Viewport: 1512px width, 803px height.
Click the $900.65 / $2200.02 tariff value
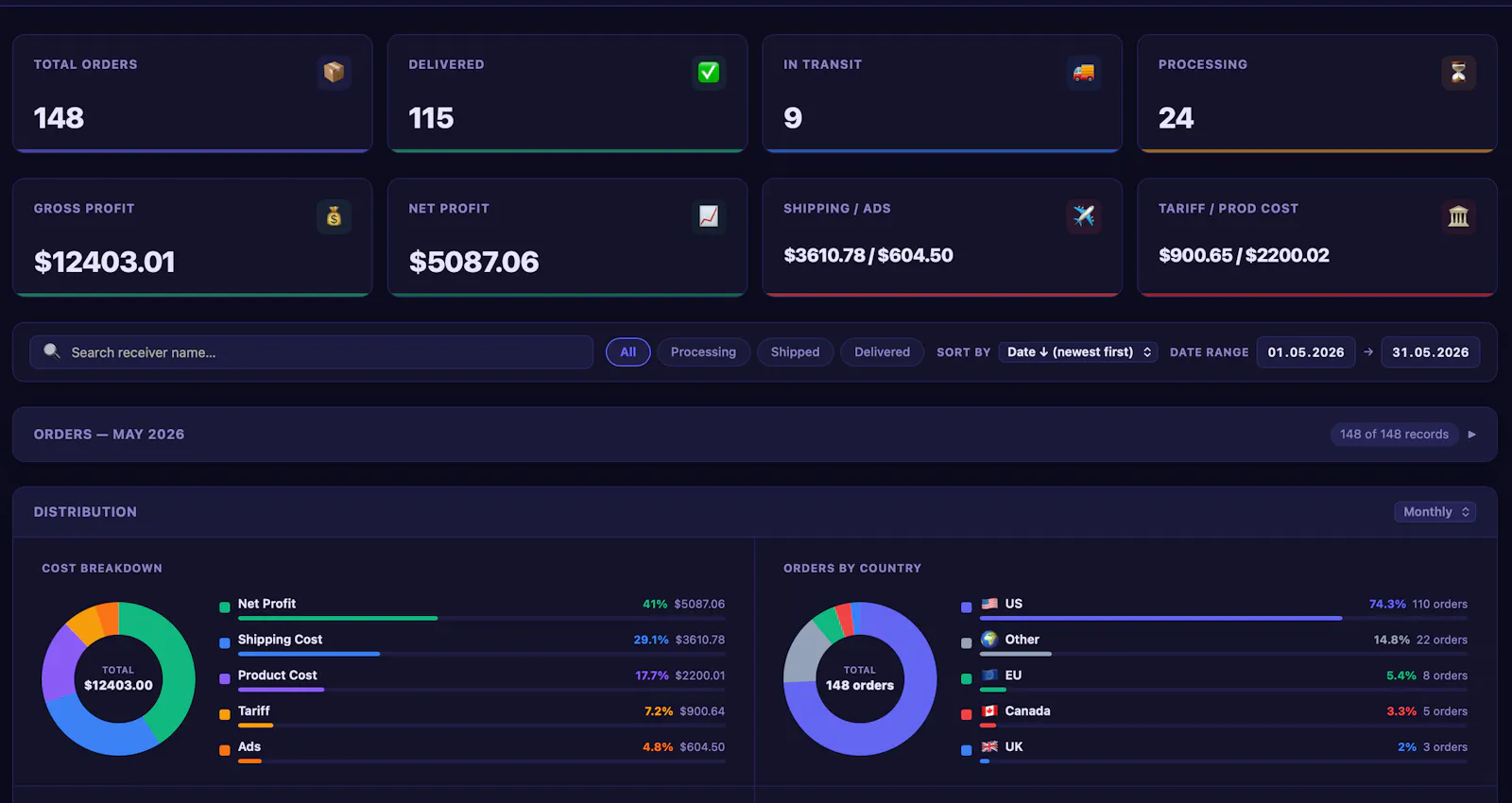click(1244, 255)
